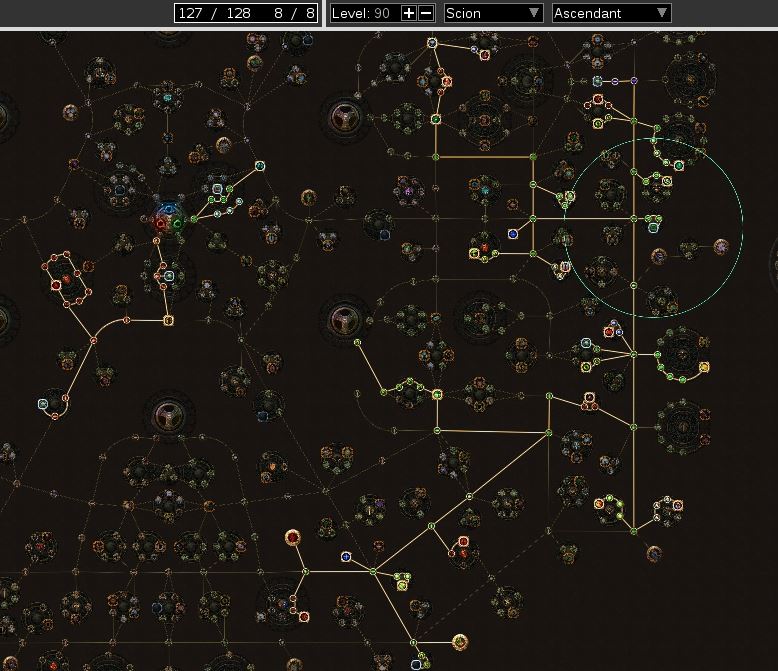The height and width of the screenshot is (671, 778).
Task: Click green notable ending curved path inside teal ring
Action: (x=678, y=165)
